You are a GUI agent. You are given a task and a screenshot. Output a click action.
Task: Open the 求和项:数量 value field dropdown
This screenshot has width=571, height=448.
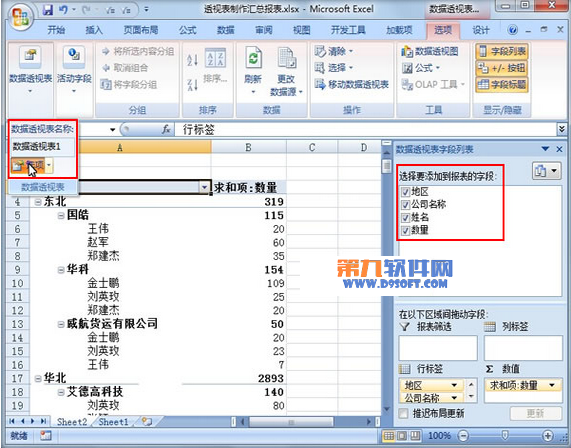[552, 385]
